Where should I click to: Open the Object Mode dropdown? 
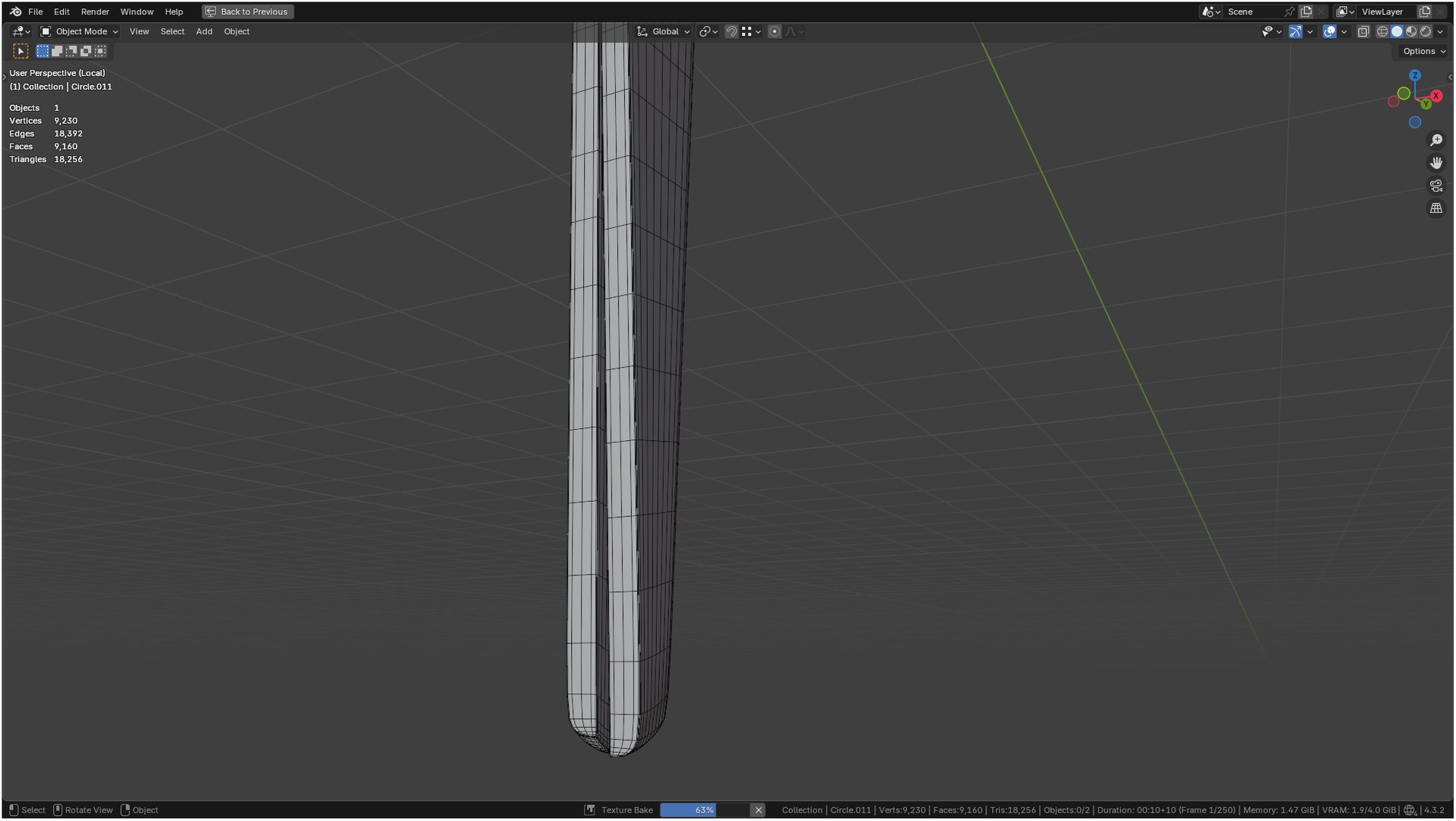pos(79,31)
